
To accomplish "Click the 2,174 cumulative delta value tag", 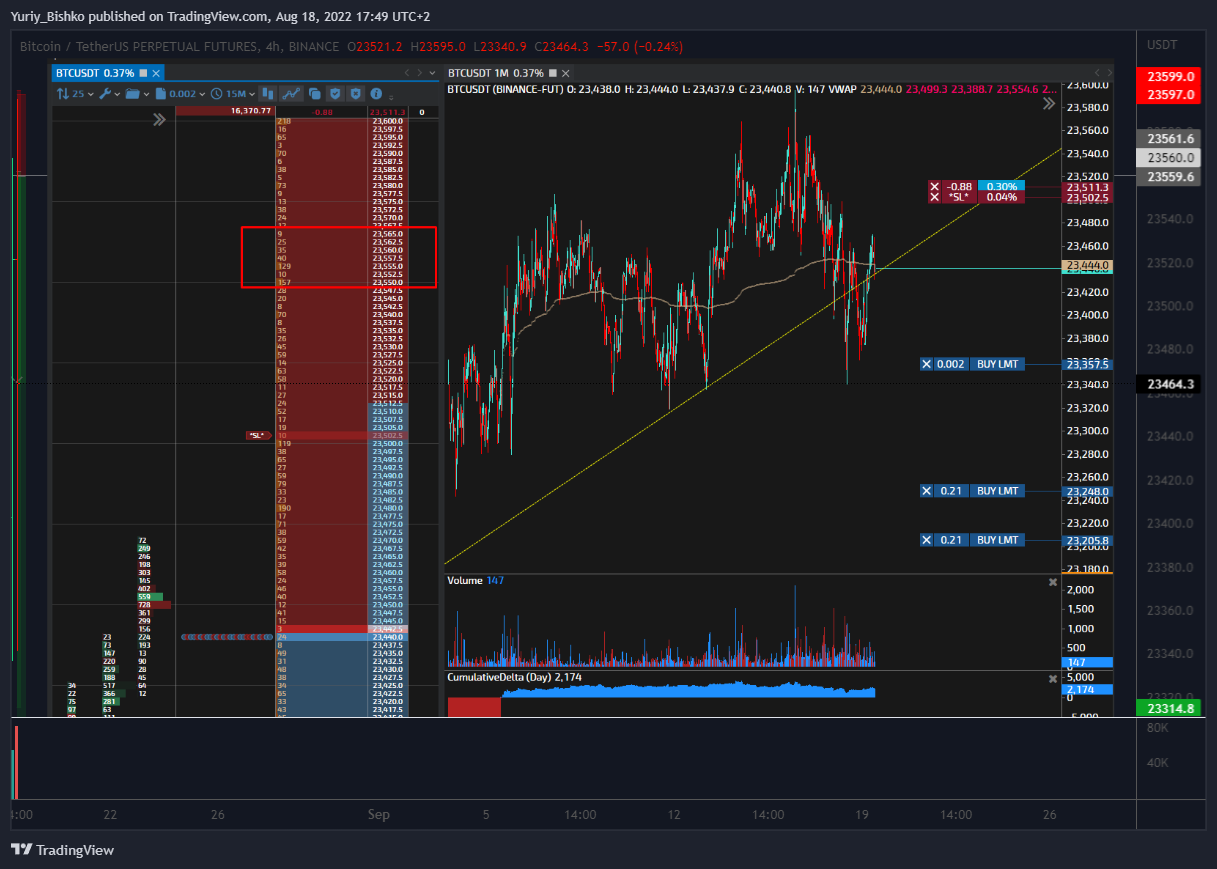I will coord(1087,690).
